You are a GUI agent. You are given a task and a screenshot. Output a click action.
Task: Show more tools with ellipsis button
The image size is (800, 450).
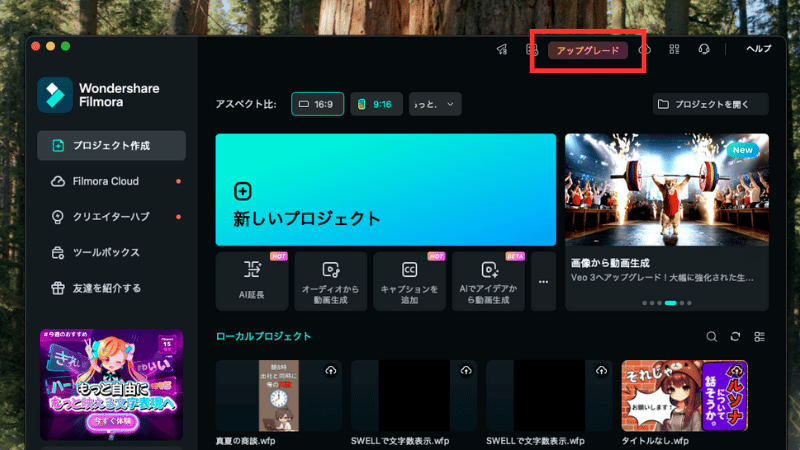(x=543, y=281)
